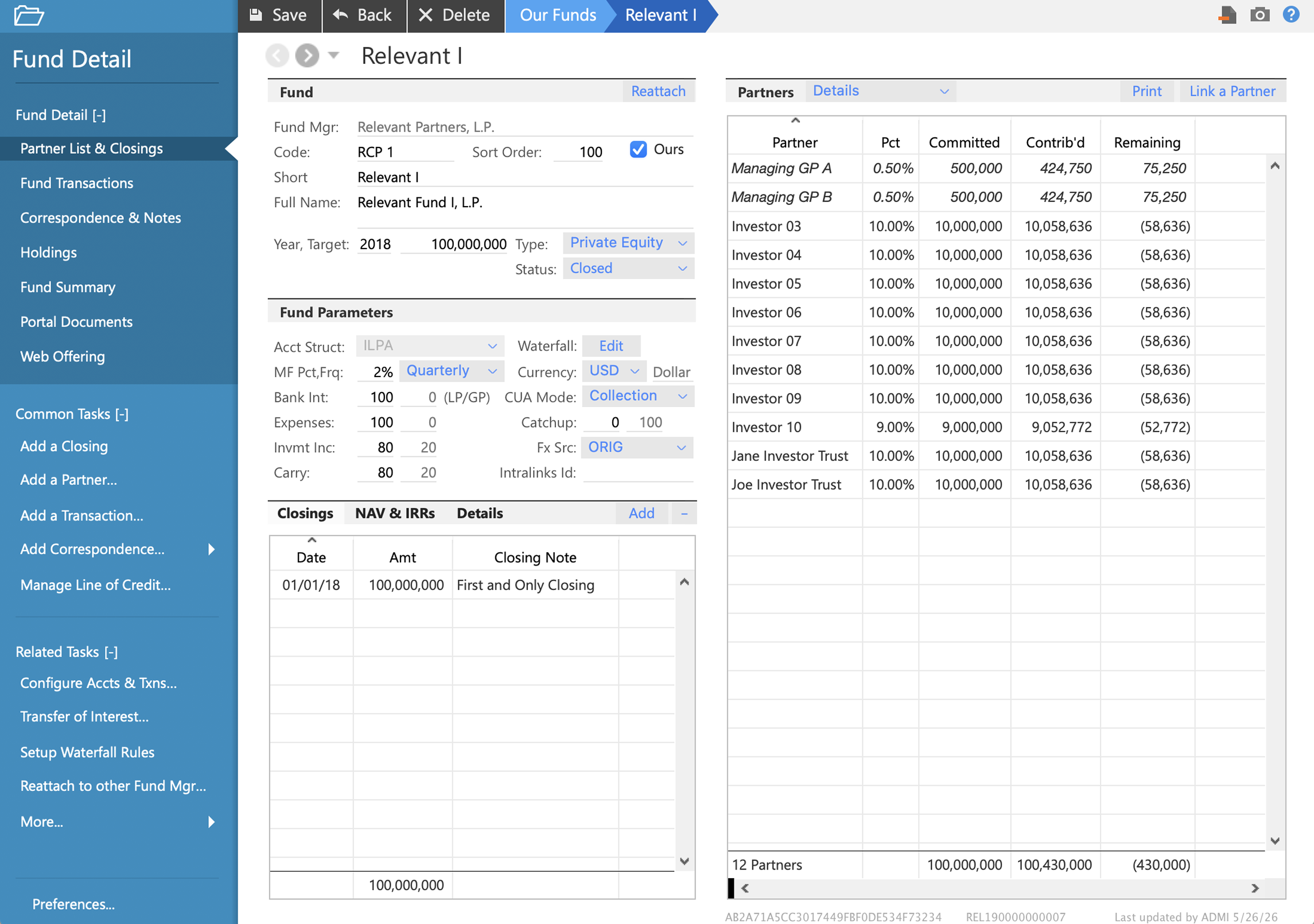
Task: Open the Fx Src ORIG dropdown
Action: click(637, 447)
